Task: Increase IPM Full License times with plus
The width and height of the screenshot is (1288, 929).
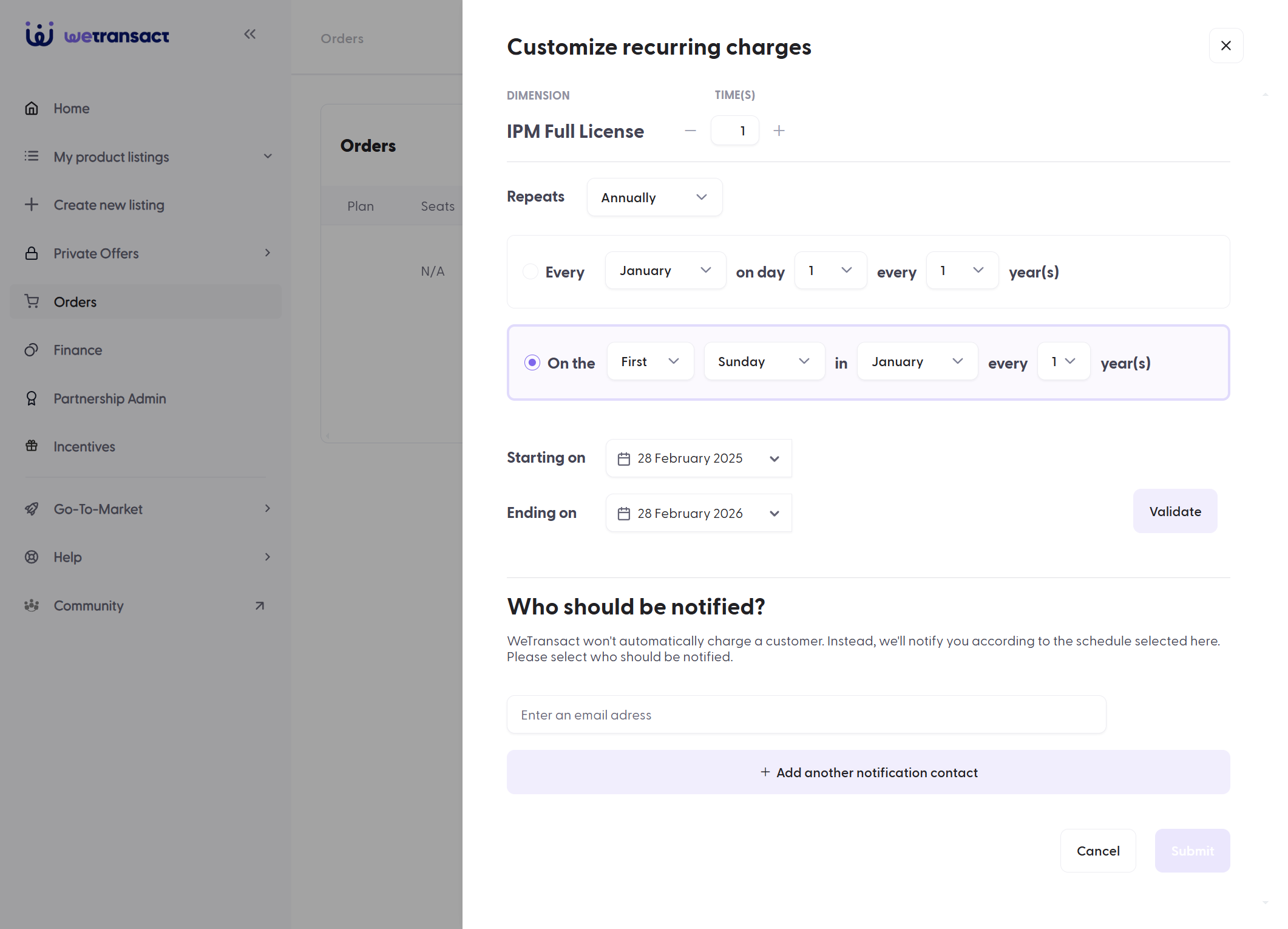Action: [779, 131]
